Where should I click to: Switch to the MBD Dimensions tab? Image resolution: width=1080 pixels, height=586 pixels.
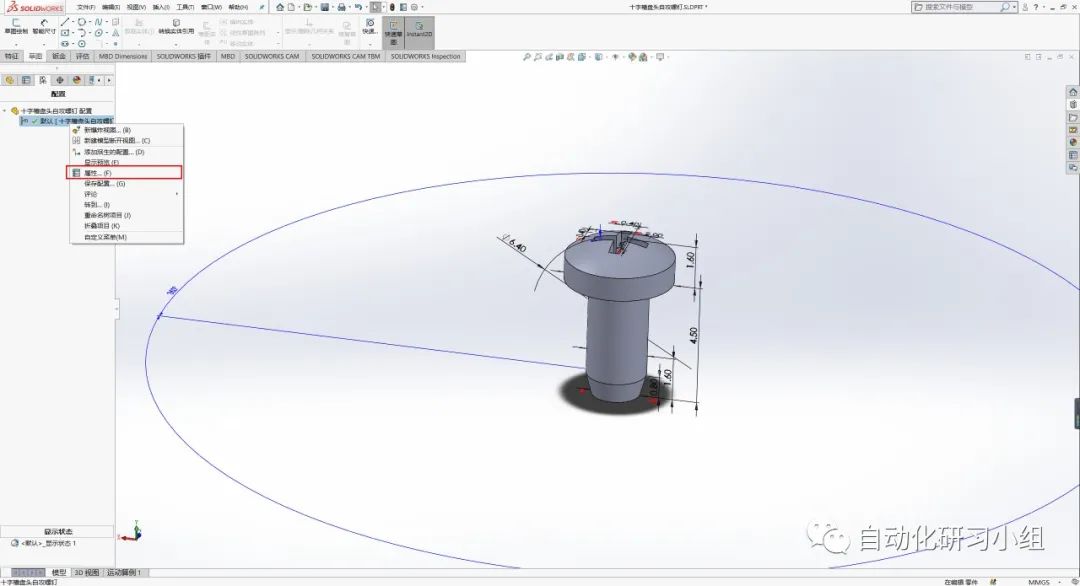tap(123, 56)
